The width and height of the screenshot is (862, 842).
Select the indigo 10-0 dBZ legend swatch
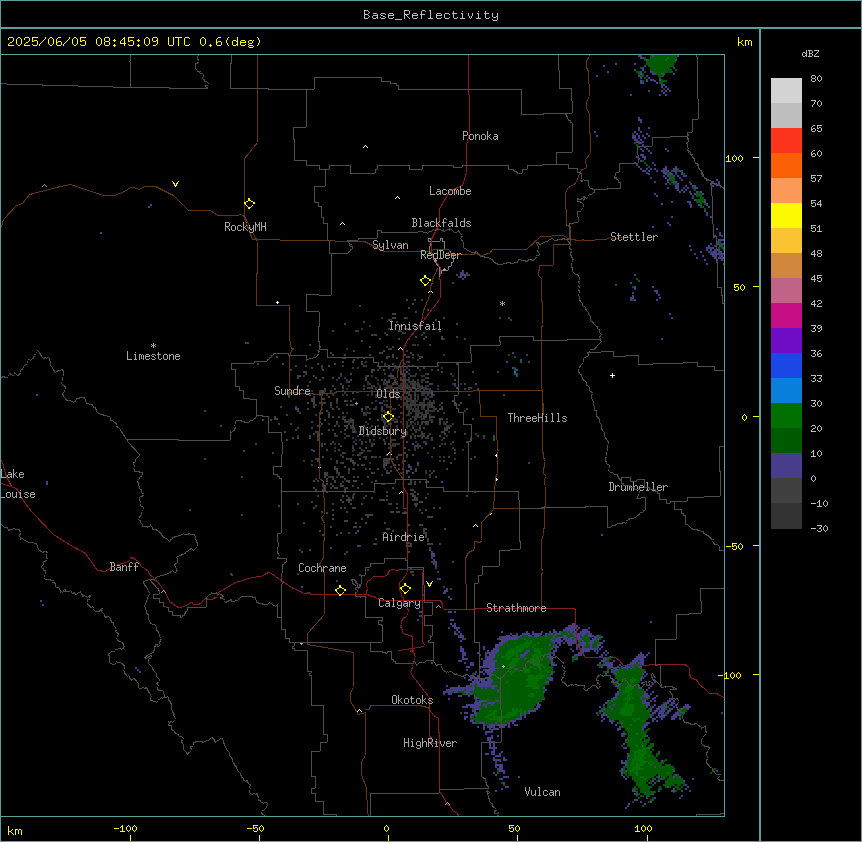(786, 466)
